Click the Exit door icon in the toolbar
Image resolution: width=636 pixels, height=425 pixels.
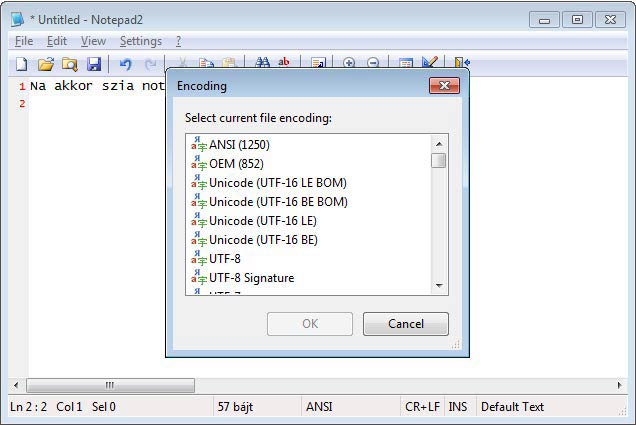[x=462, y=62]
